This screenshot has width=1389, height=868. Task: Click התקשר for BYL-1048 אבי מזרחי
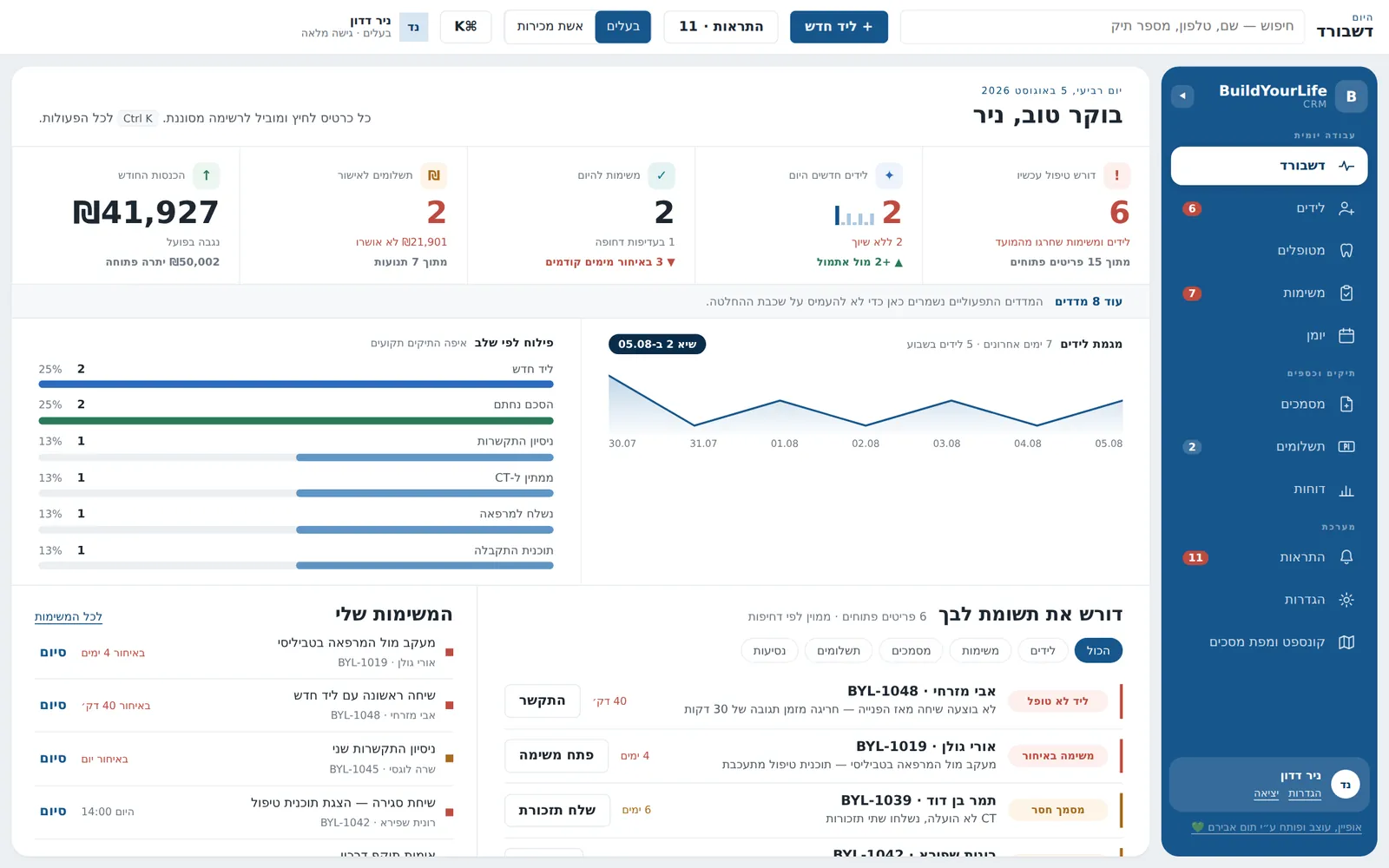click(543, 701)
